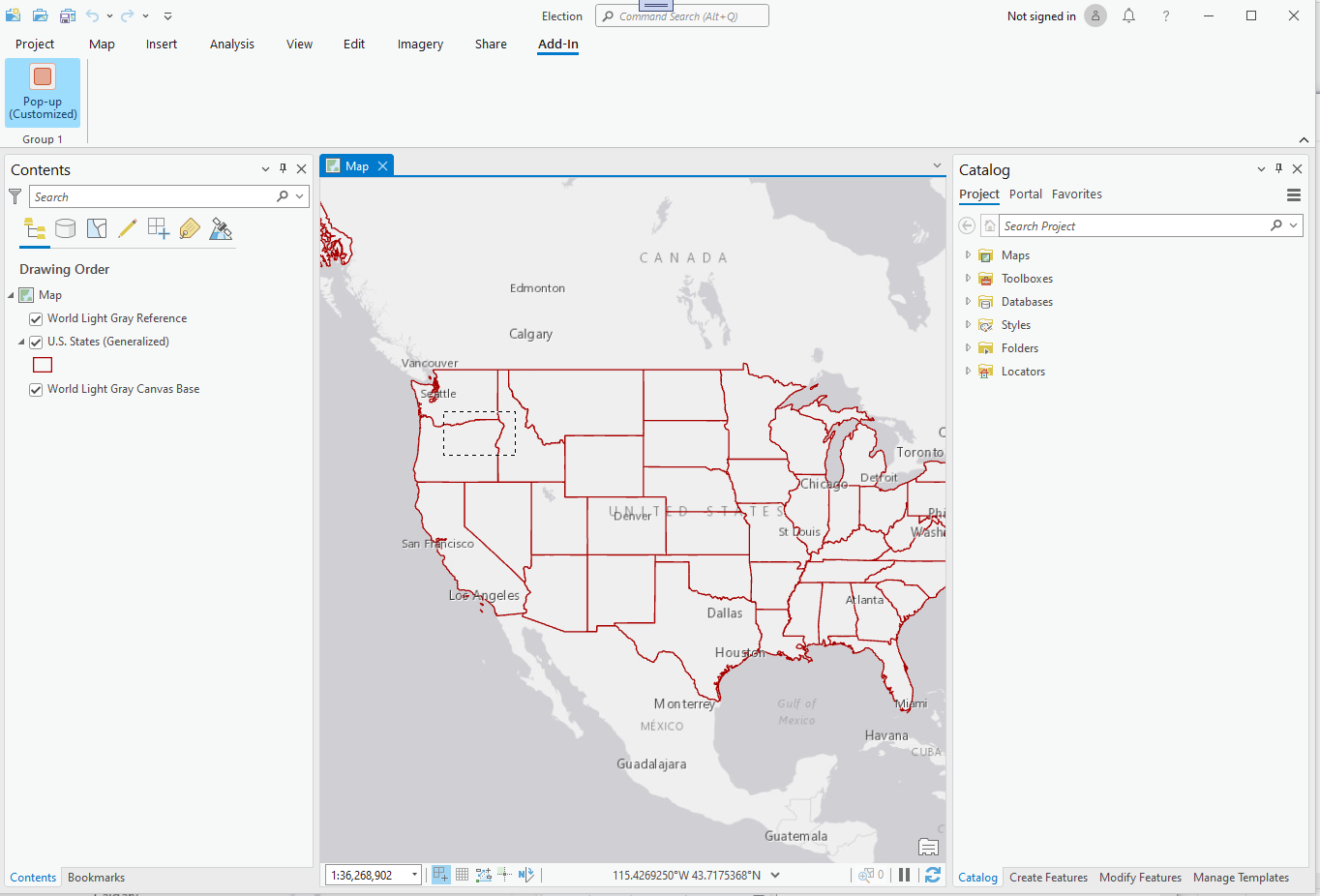Toggle snapping in the status bar
Screen dimensions: 1320x896
[x=504, y=874]
